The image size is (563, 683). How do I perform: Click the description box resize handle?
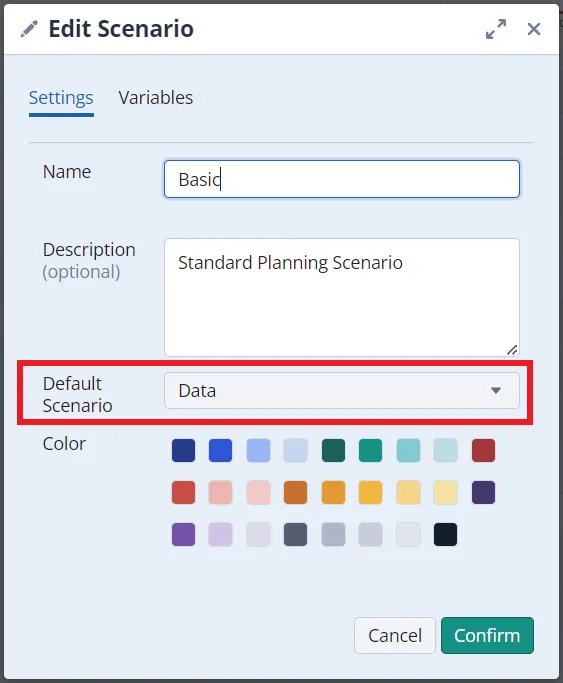512,350
